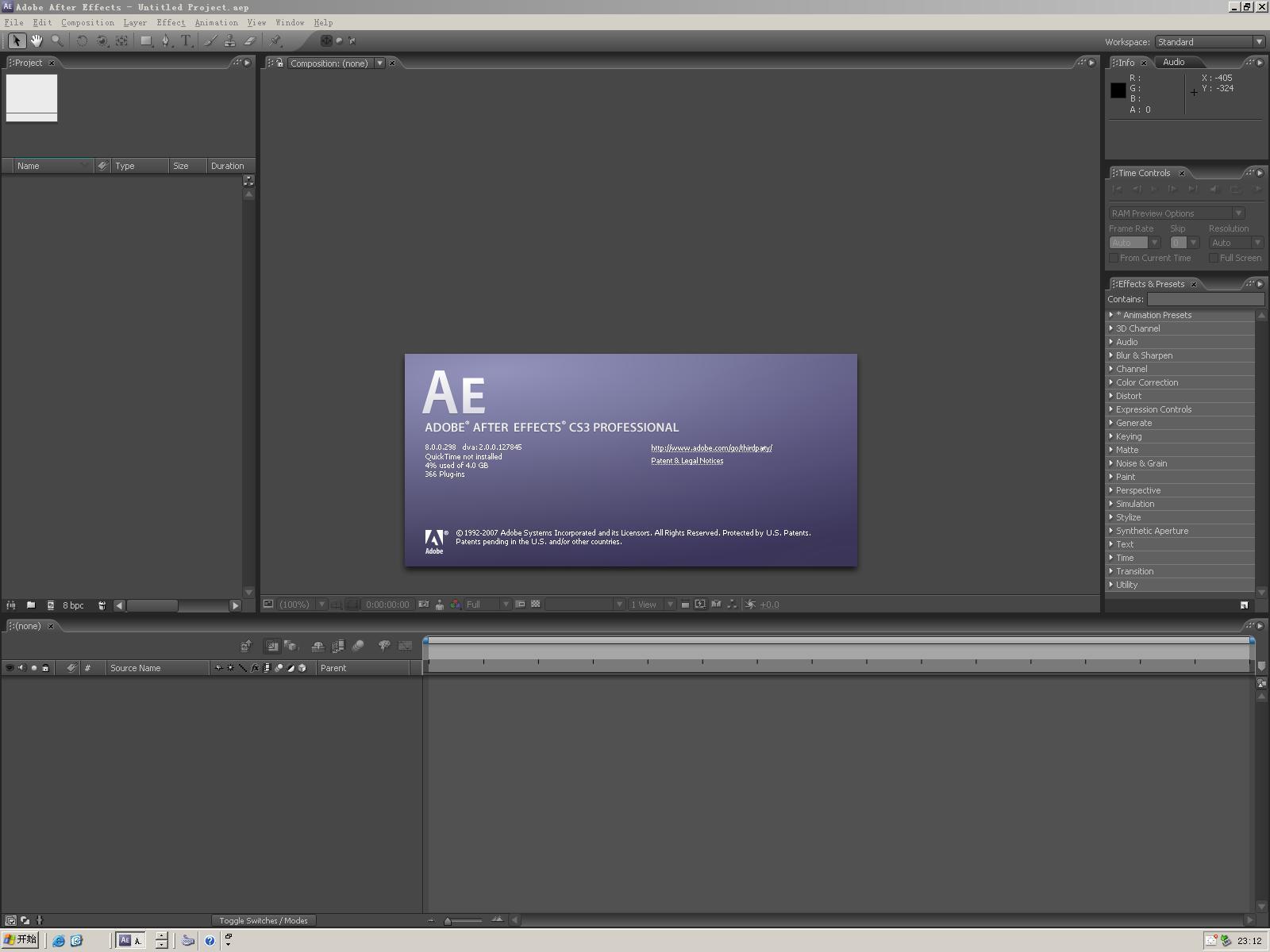Screen dimensions: 1270x952
Task: Click Effects & Presets new preset icon
Action: pos(1244,605)
